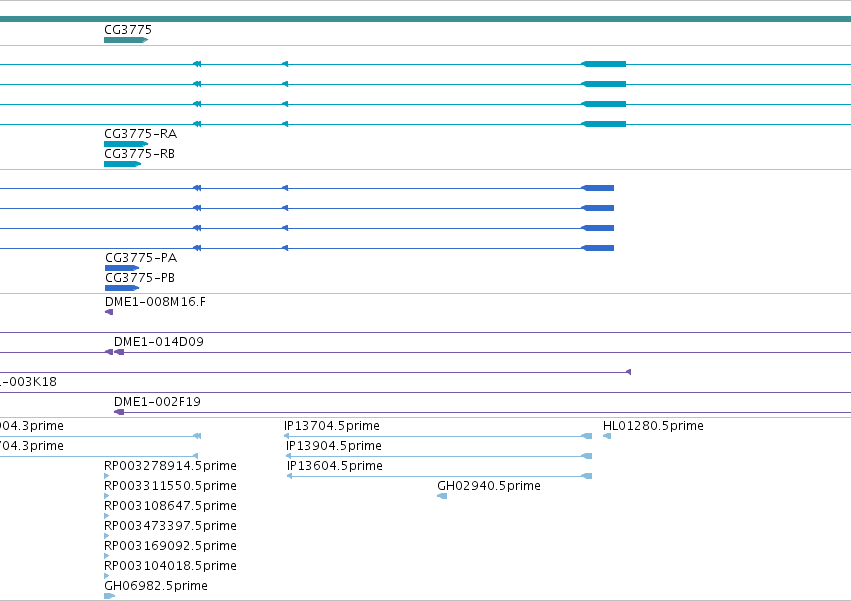Click the CG3775-RA transcript label
Viewport: 851px width, 601px height.
point(141,134)
